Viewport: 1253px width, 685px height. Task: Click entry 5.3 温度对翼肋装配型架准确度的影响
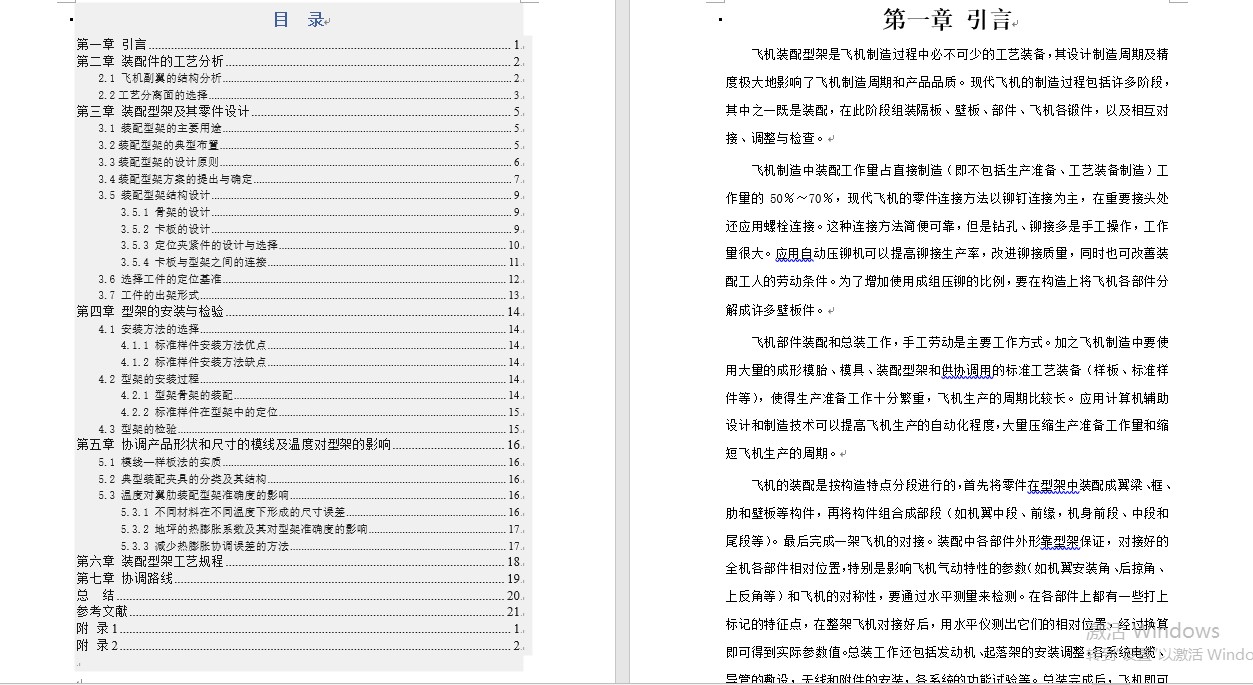[x=309, y=495]
